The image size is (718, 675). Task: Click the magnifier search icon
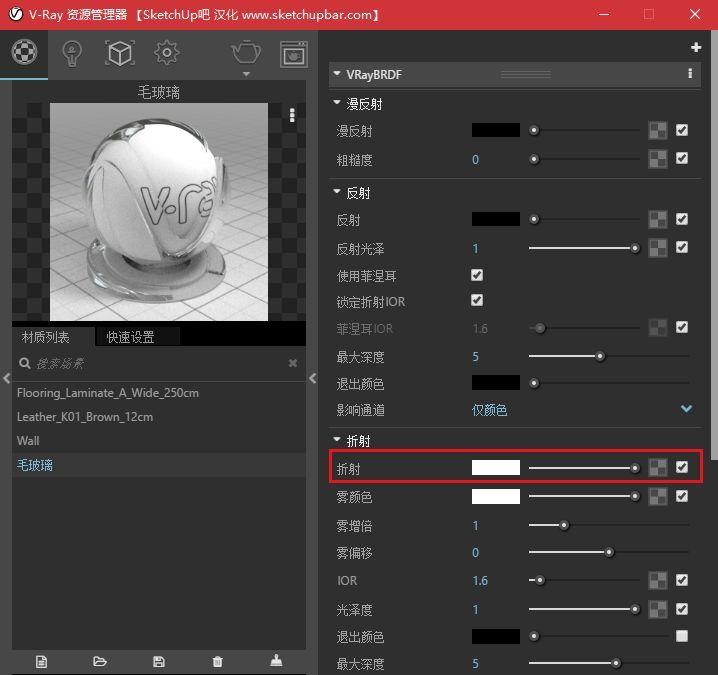point(24,364)
